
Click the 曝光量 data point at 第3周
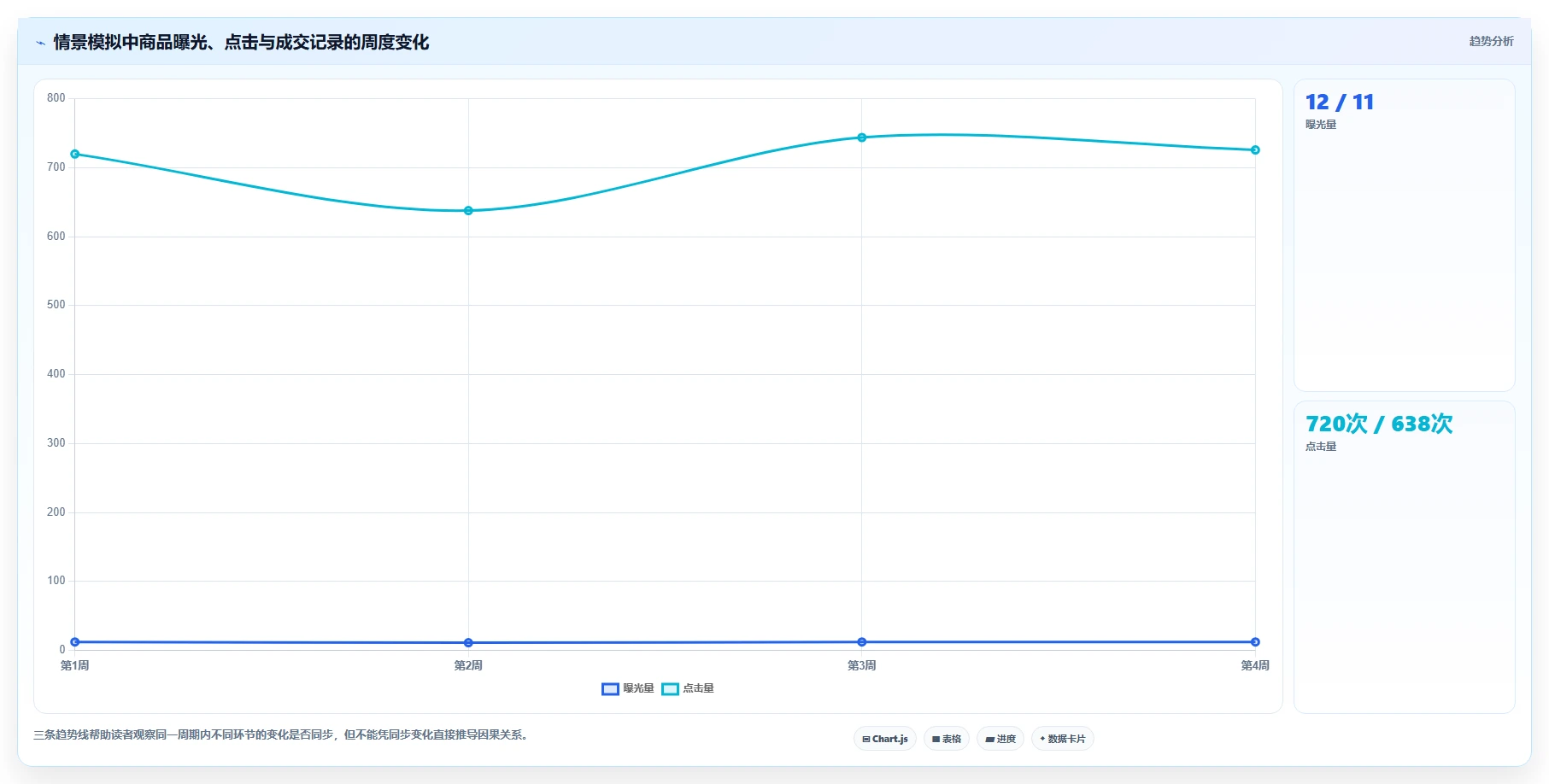(x=862, y=642)
